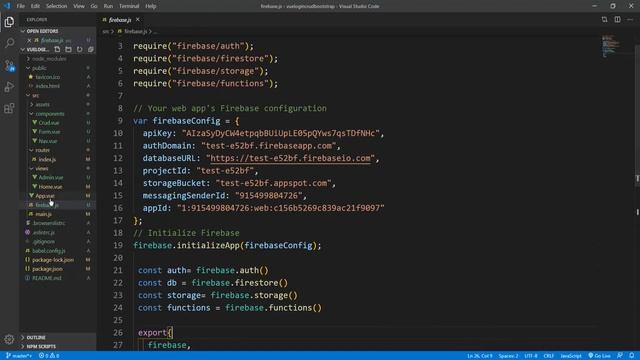Expand the node_modules folder
Screen dimensions: 640x360
coord(49,59)
